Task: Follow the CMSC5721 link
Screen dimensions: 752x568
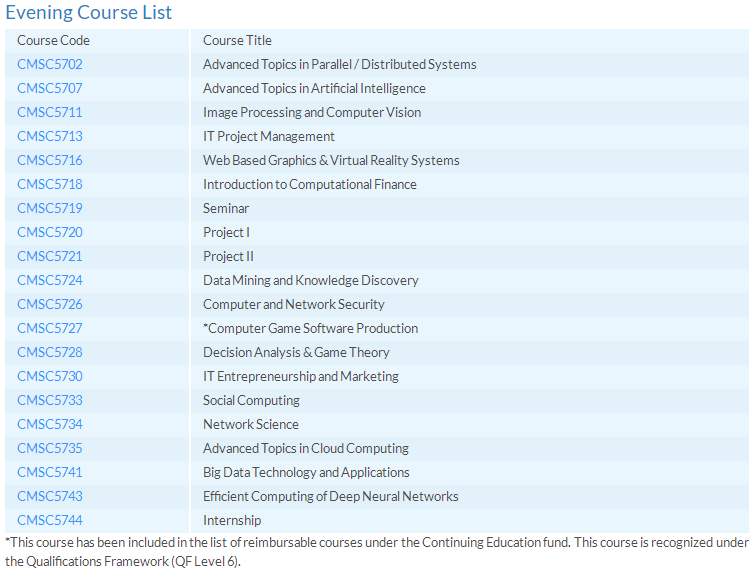Action: coord(50,256)
